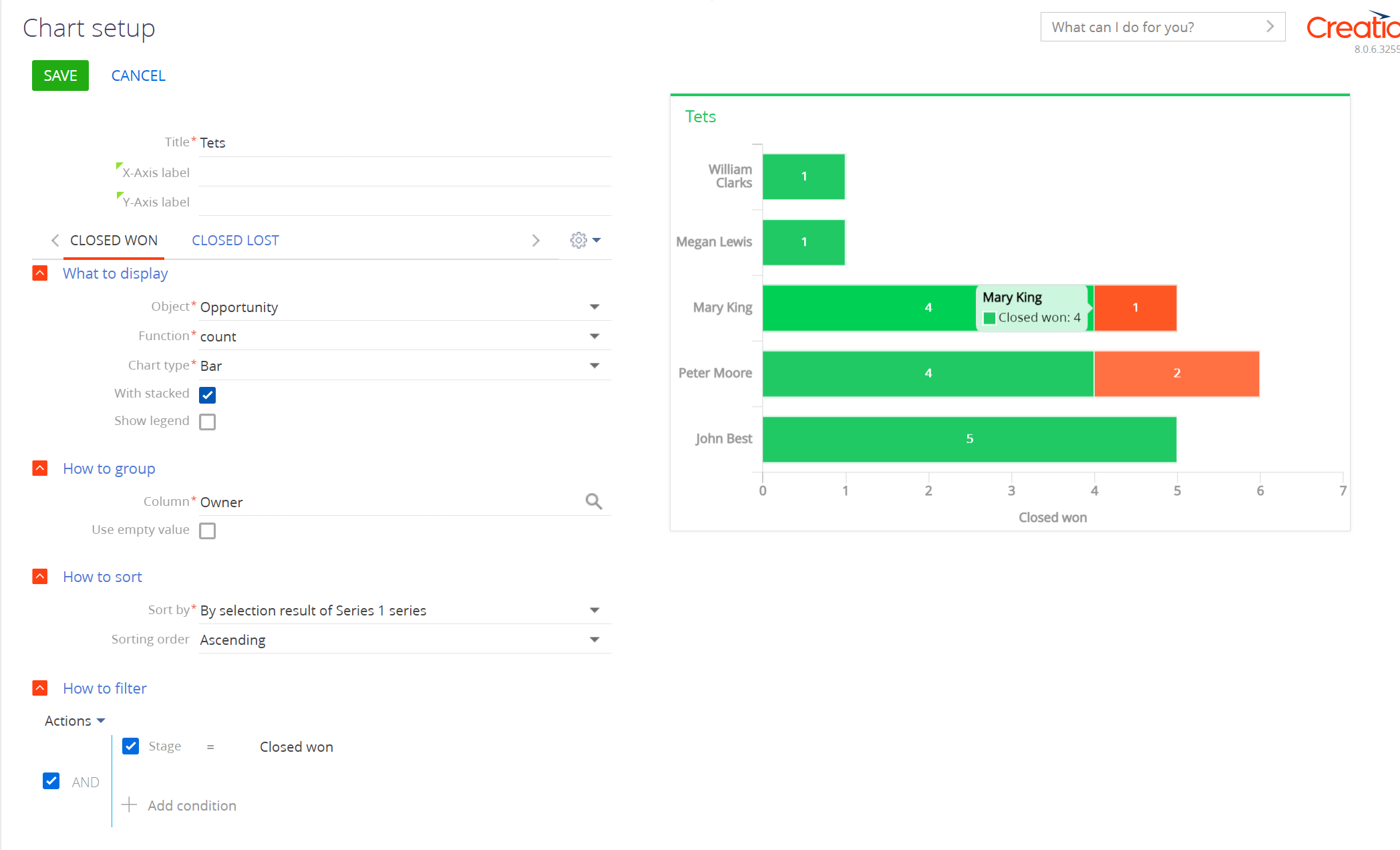The width and height of the screenshot is (1400, 850).
Task: Collapse the How to sort section arrow
Action: point(40,576)
